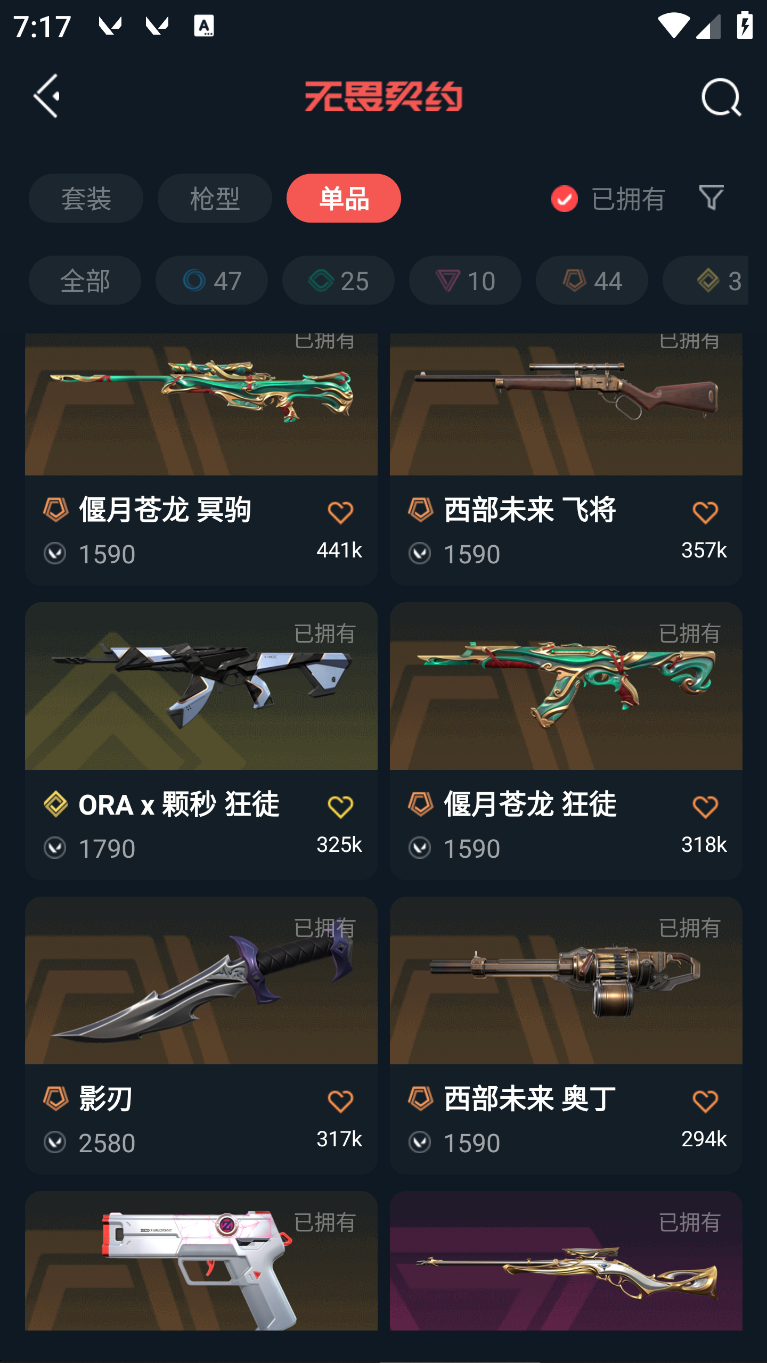Tap the heart icon on ORA x 颗秒 狂徒

pyautogui.click(x=341, y=806)
